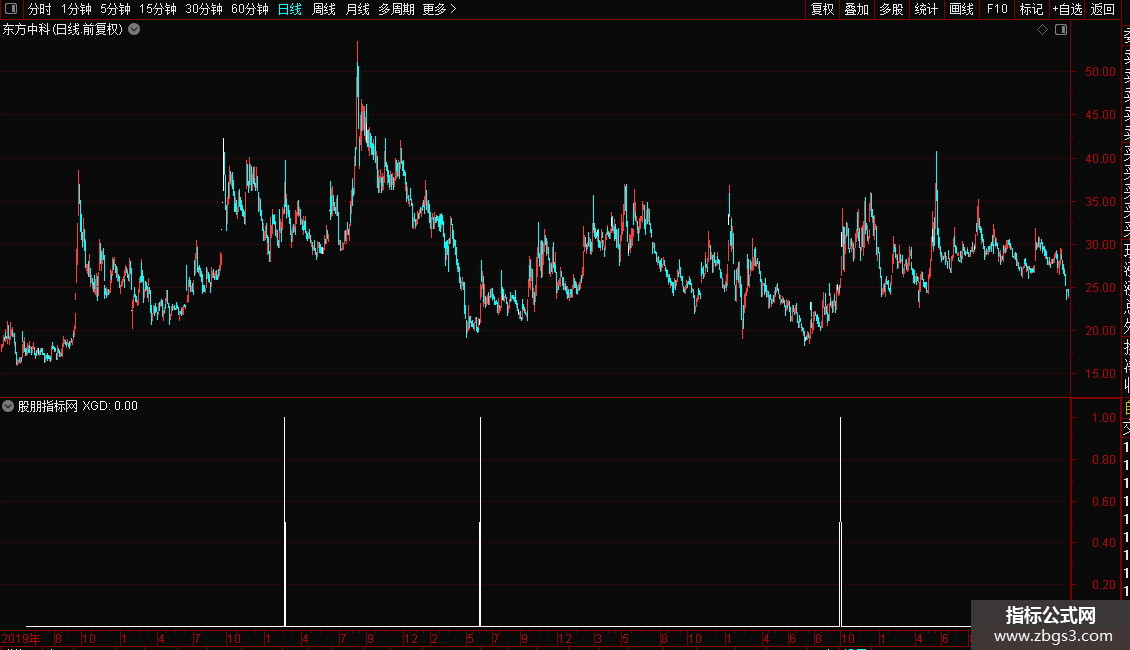1130x650 pixels.
Task: Open the 统计 statistics tool
Action: pos(926,9)
